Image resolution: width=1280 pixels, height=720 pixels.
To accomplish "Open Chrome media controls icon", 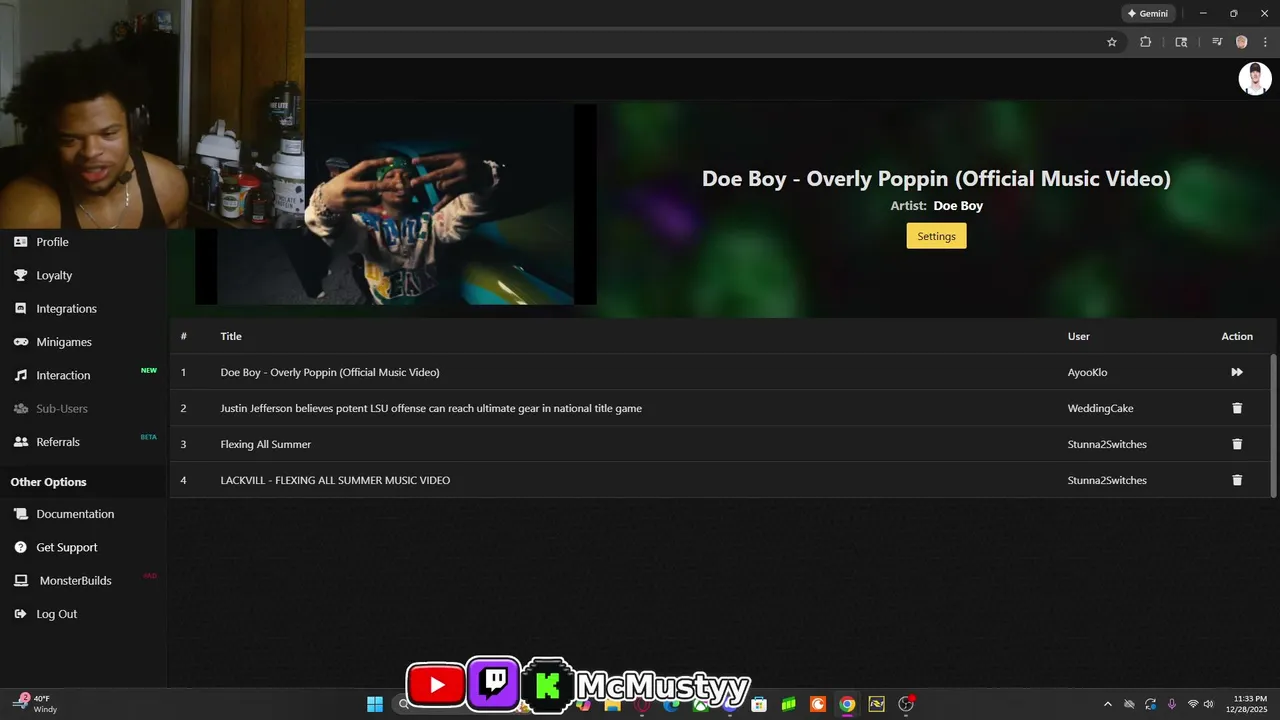I will point(1217,42).
